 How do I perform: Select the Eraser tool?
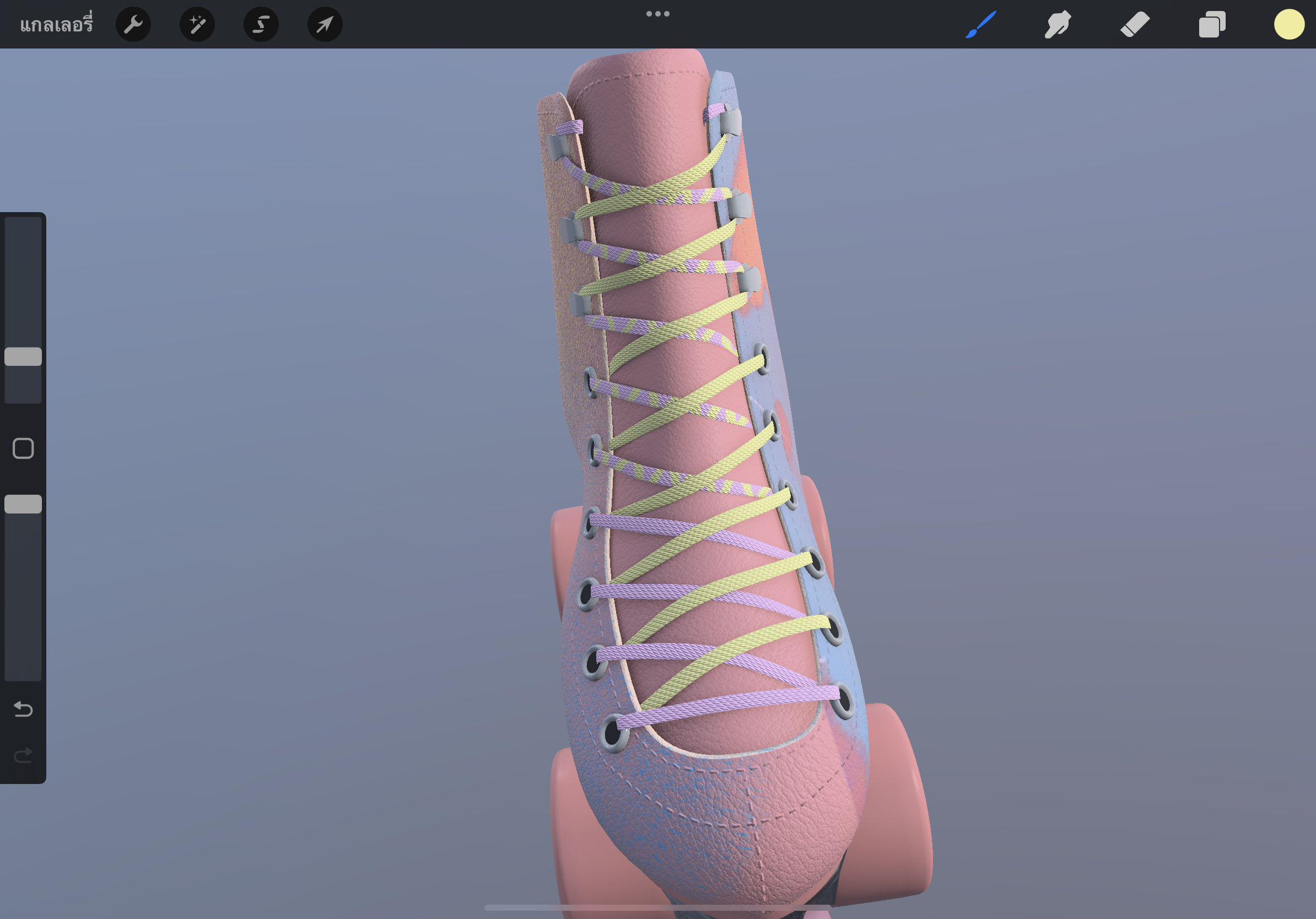tap(1135, 24)
